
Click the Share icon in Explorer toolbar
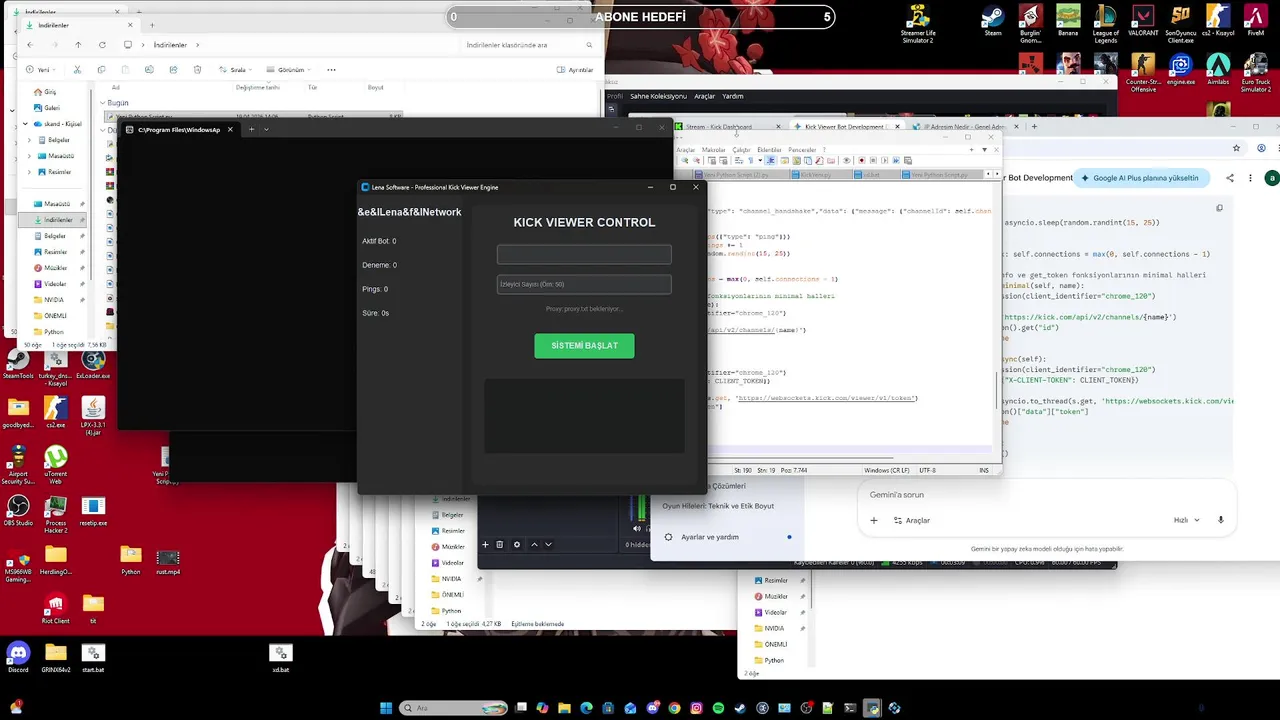point(173,70)
